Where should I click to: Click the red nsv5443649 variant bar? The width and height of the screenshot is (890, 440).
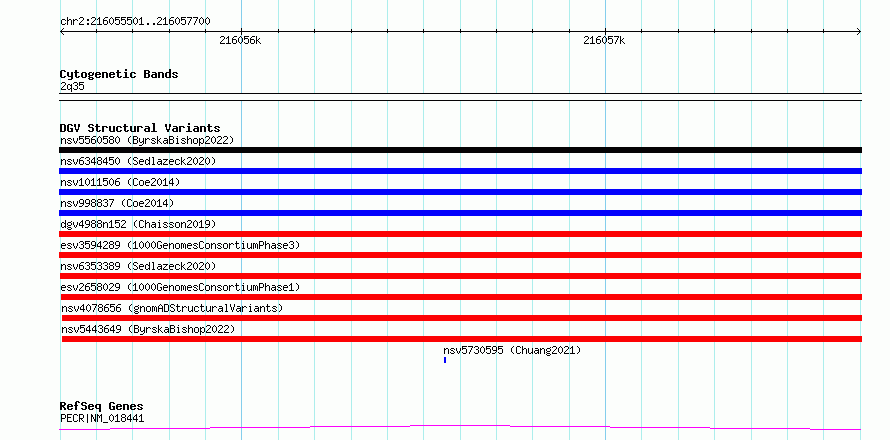point(462,339)
